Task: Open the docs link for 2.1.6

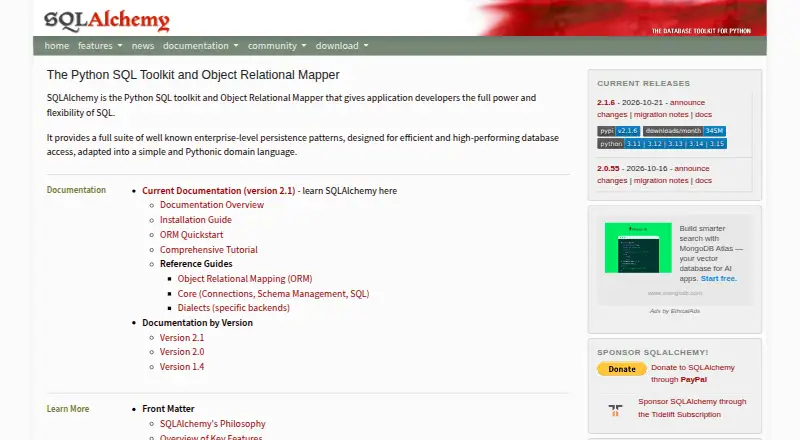Action: click(703, 115)
